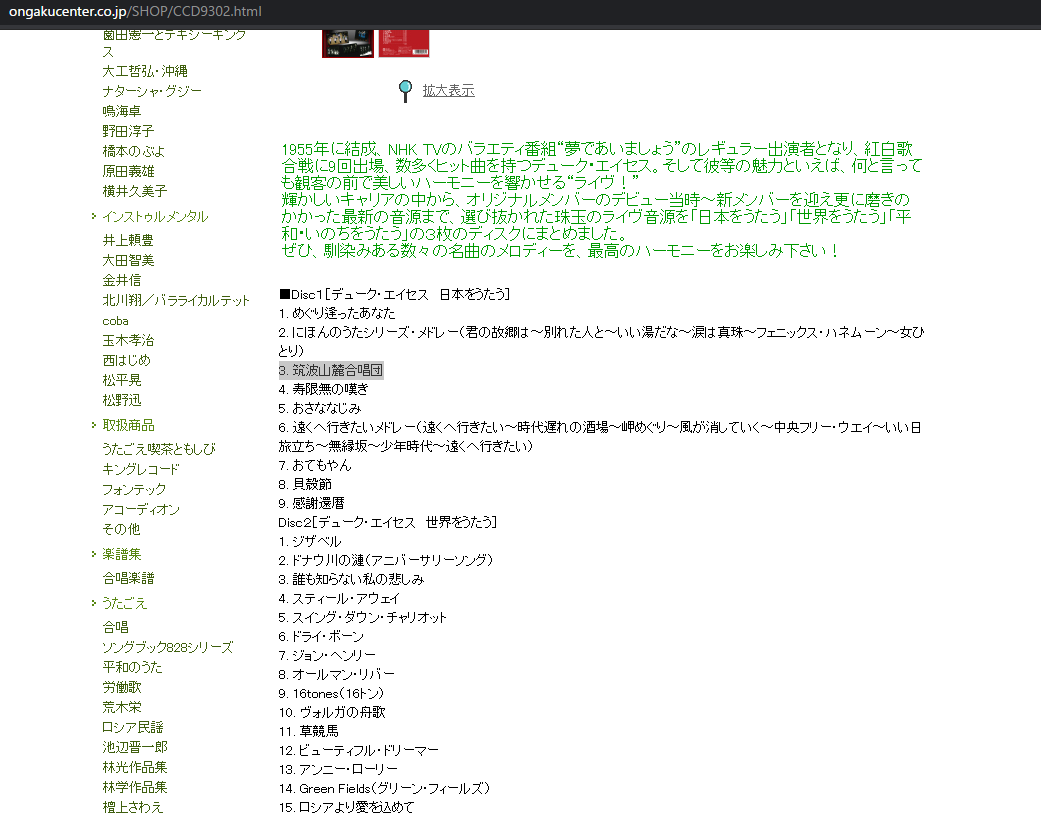Click the magnifier icon beside 拡大表示

coord(405,91)
